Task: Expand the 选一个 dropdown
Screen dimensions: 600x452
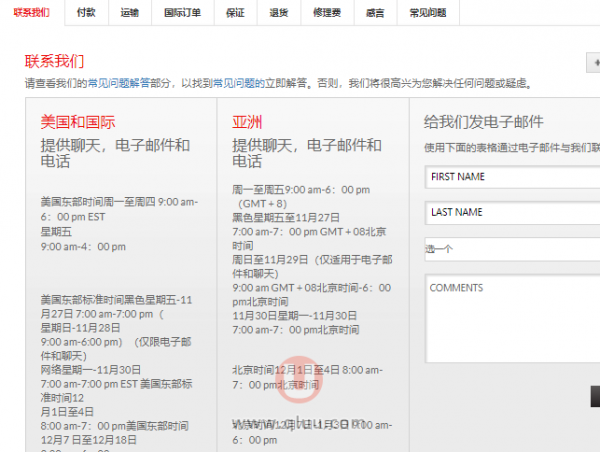Action: [510, 248]
